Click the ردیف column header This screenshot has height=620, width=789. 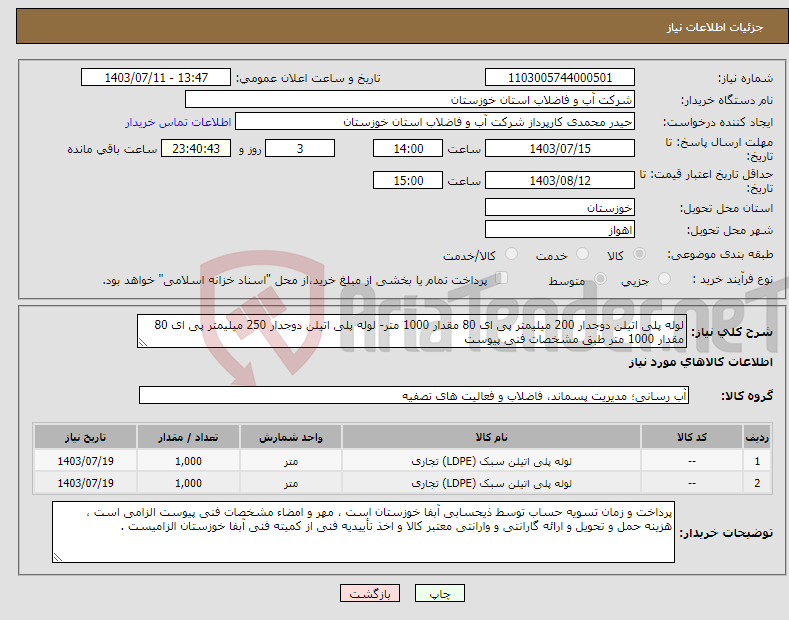tap(757, 437)
